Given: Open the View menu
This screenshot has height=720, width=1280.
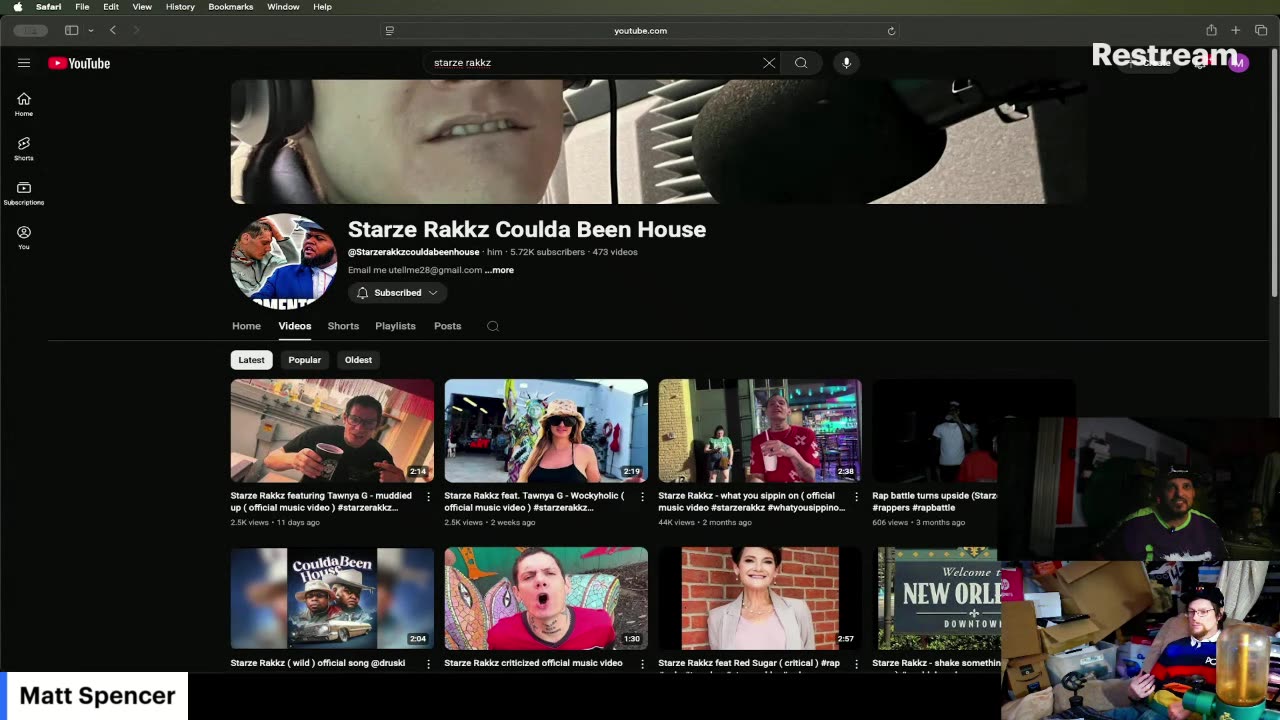Looking at the screenshot, I should click(x=142, y=7).
